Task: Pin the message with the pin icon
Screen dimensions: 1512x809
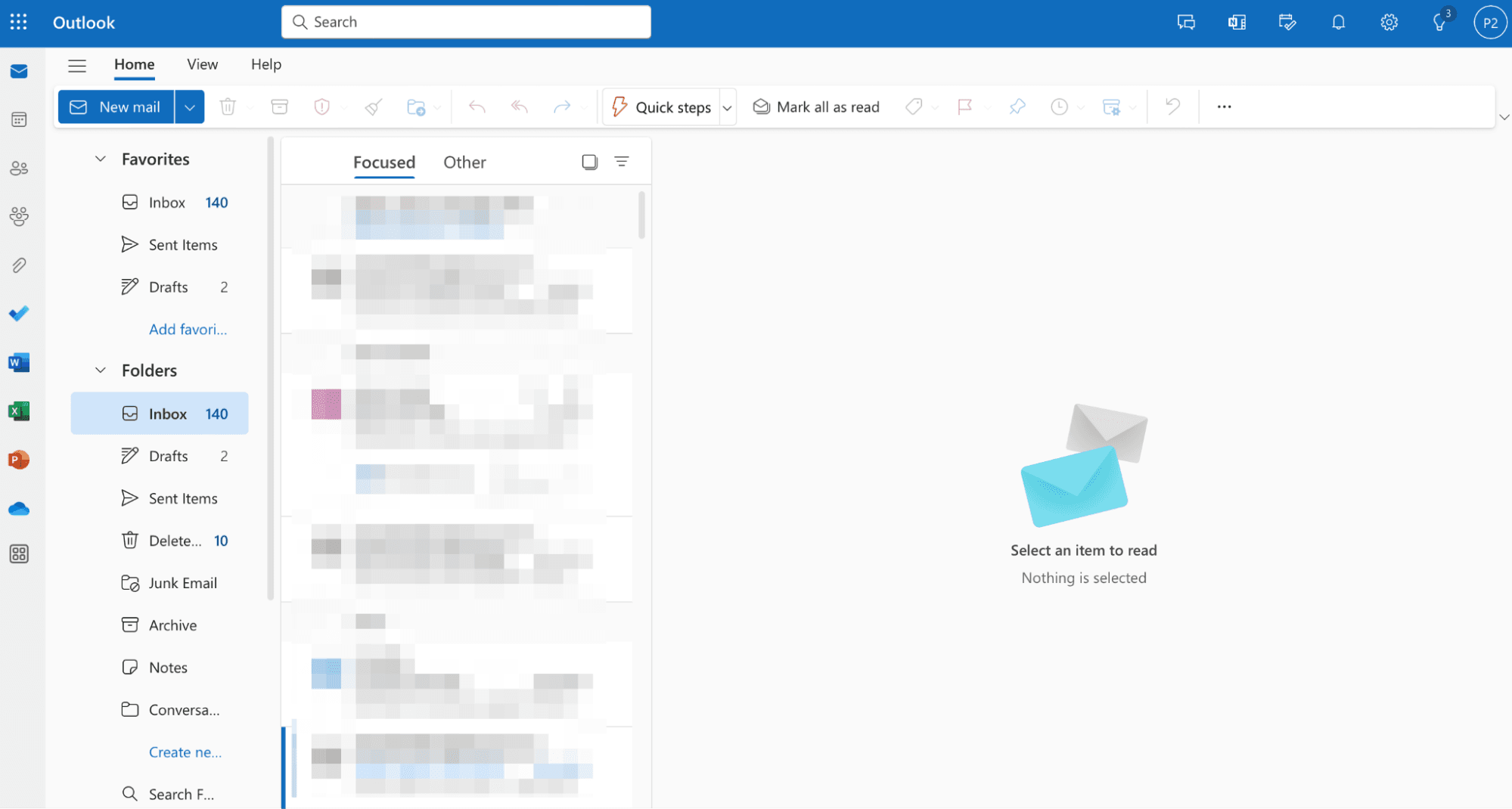Action: [1017, 107]
